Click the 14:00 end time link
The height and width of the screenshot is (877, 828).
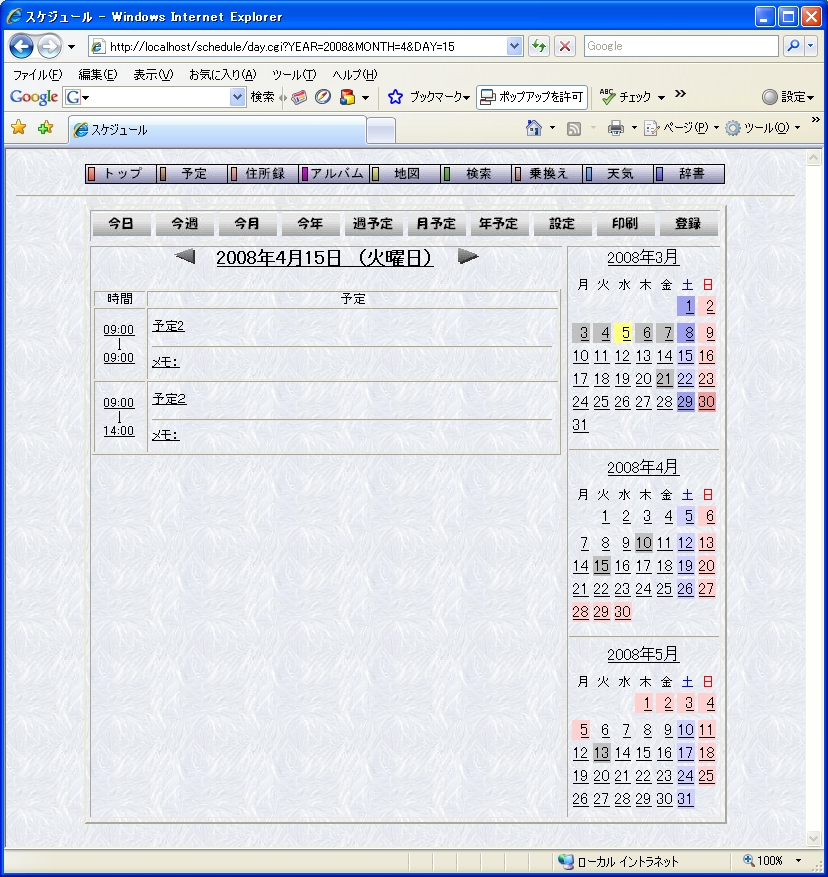click(119, 431)
